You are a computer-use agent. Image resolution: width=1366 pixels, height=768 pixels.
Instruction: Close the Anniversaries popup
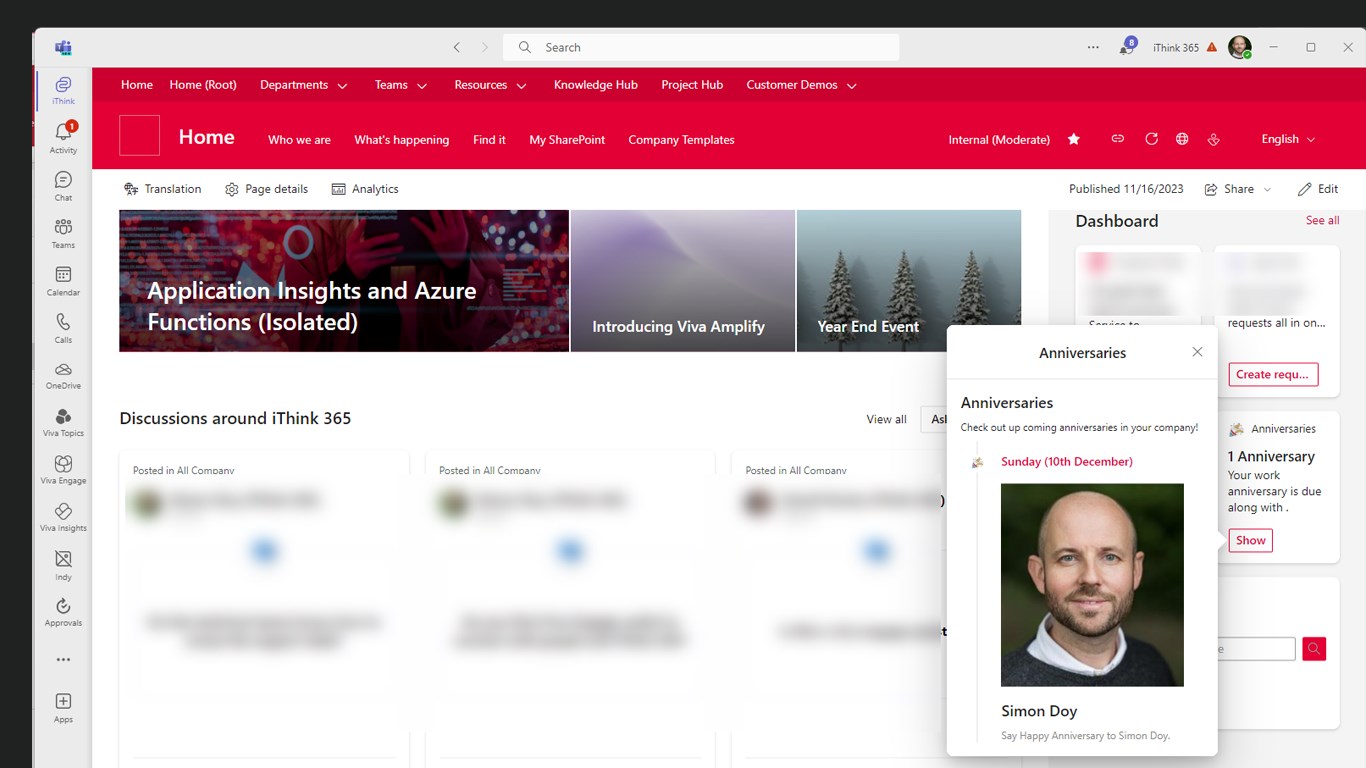1197,352
